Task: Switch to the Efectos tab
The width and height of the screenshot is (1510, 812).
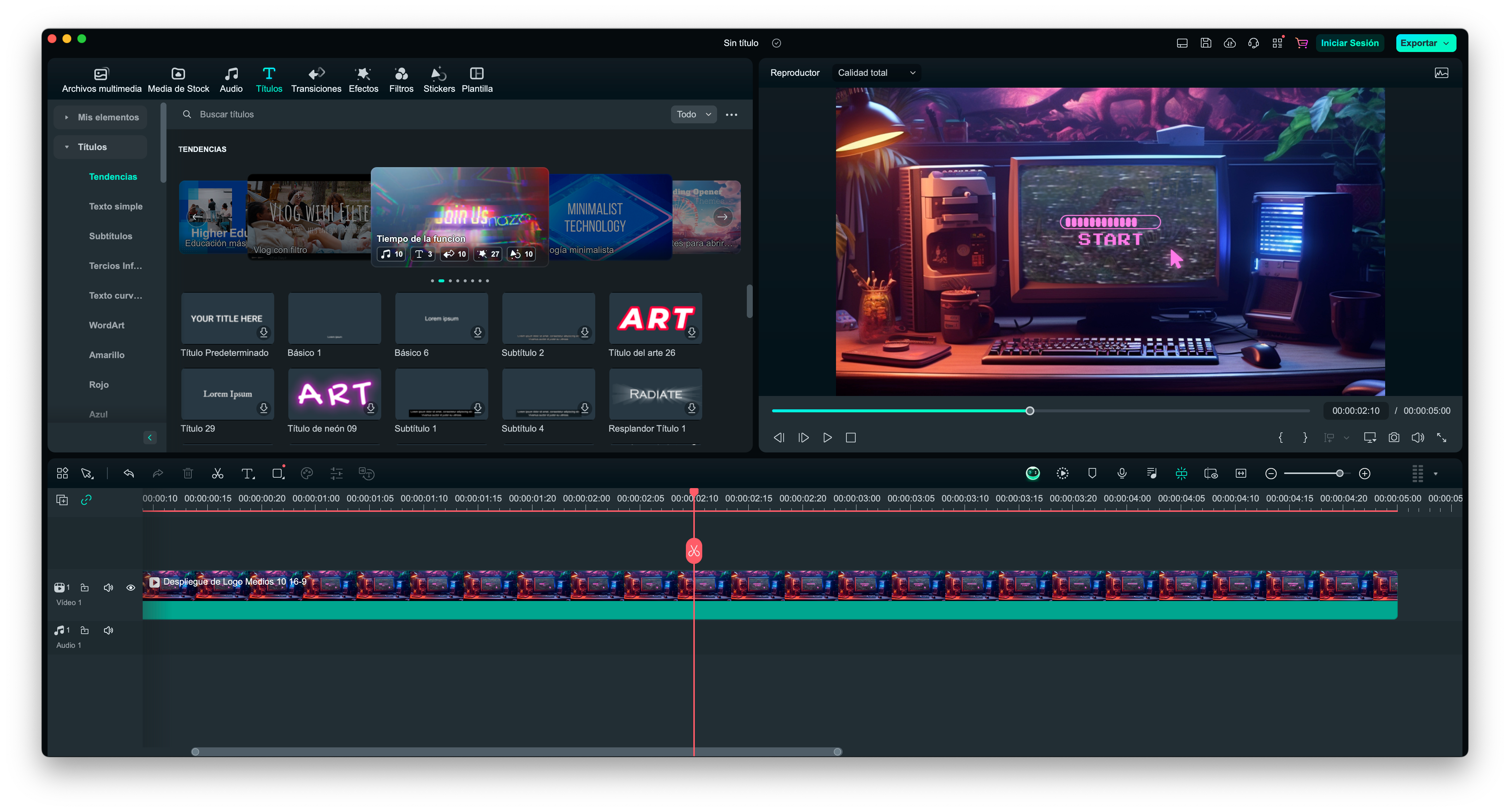Action: tap(363, 79)
